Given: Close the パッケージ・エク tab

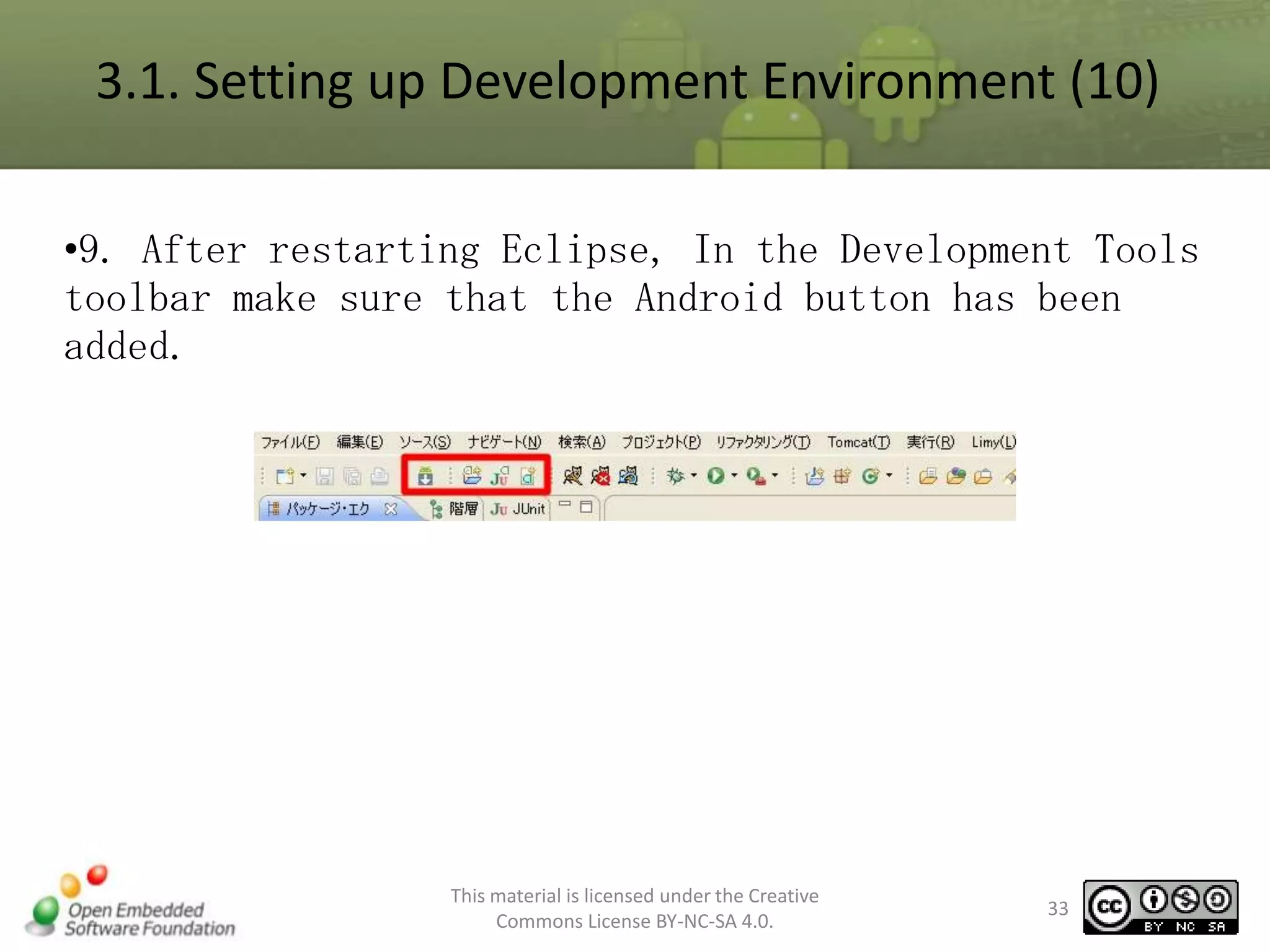Looking at the screenshot, I should pyautogui.click(x=391, y=509).
